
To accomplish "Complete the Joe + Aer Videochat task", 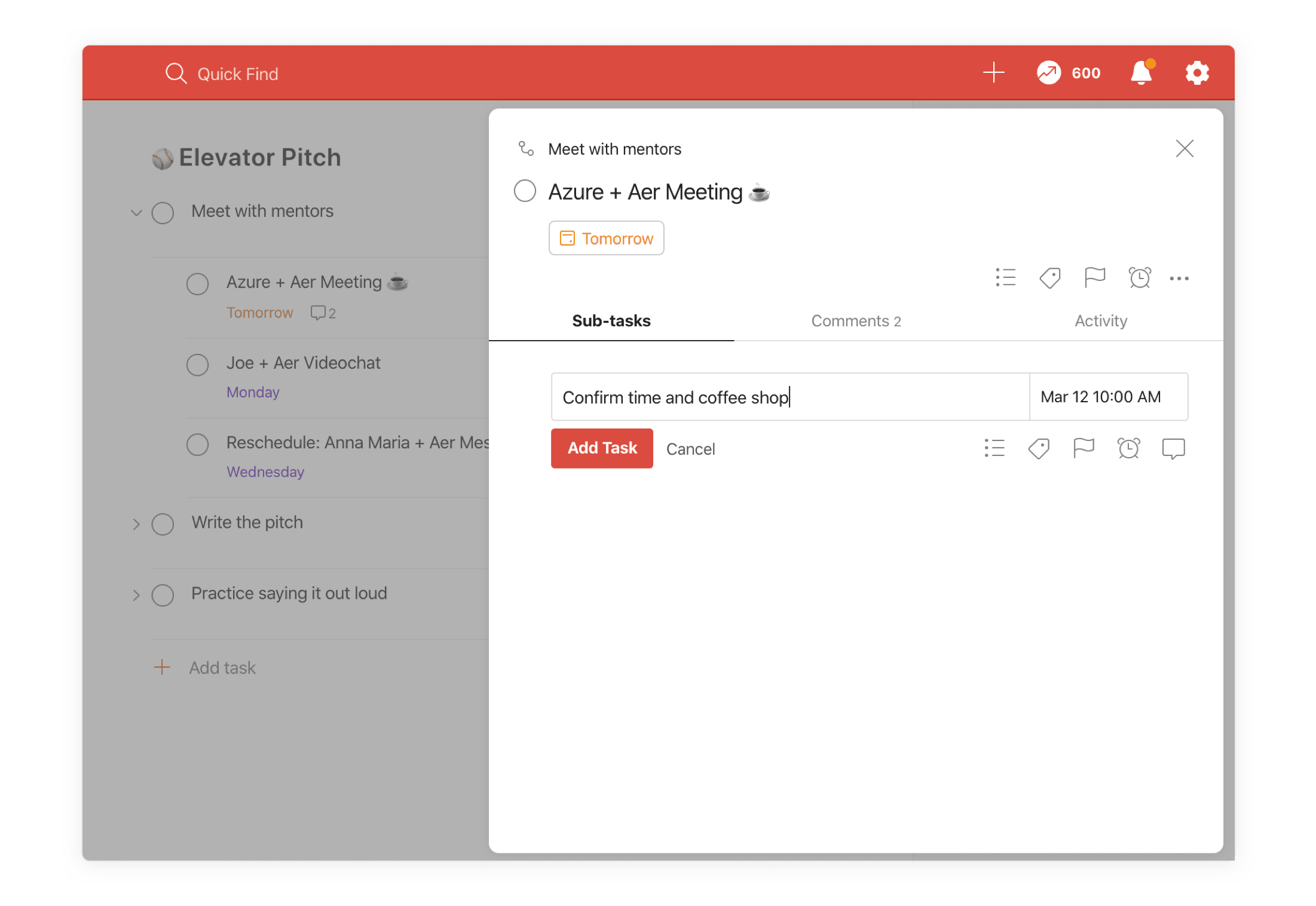I will pyautogui.click(x=197, y=365).
